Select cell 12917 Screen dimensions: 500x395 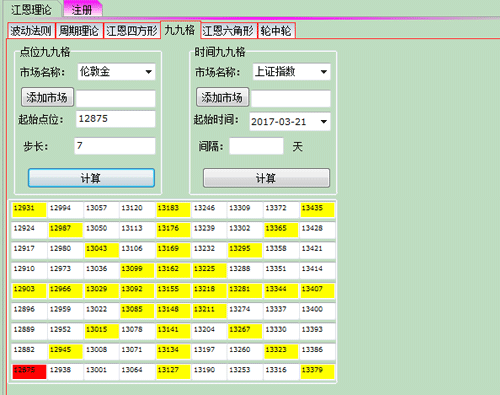tap(29, 250)
